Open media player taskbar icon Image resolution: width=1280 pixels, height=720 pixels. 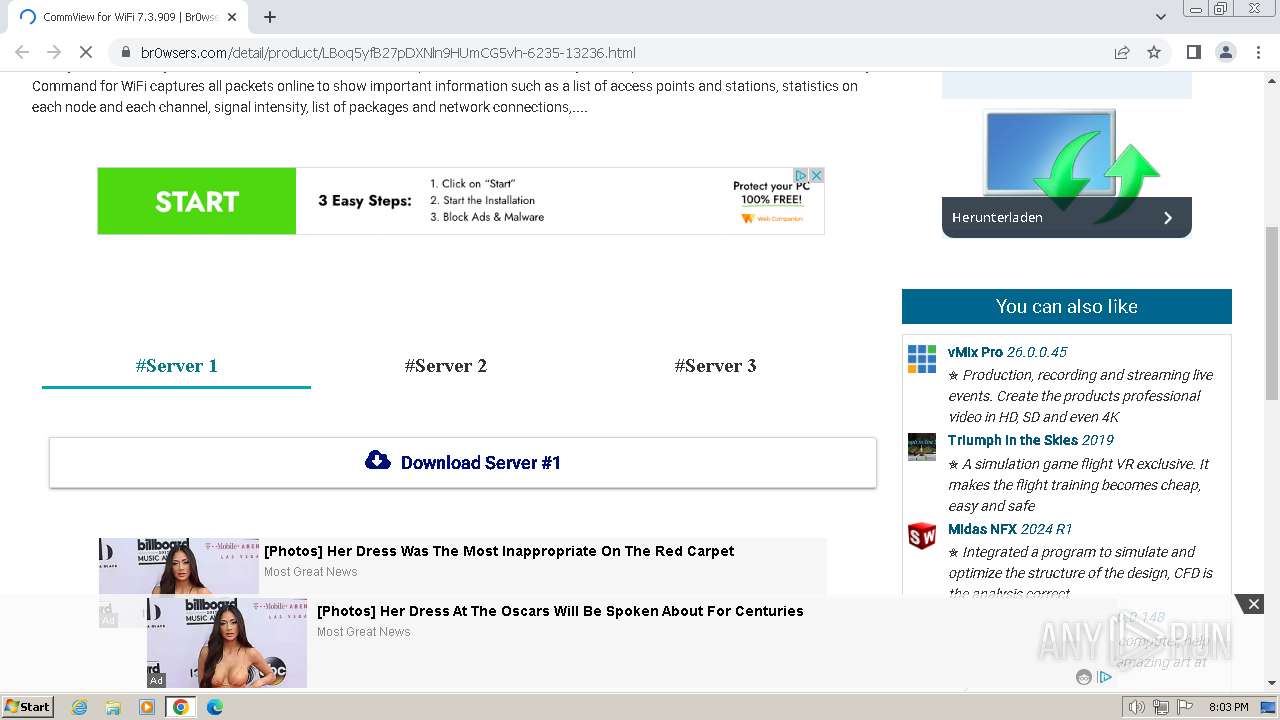pos(147,707)
